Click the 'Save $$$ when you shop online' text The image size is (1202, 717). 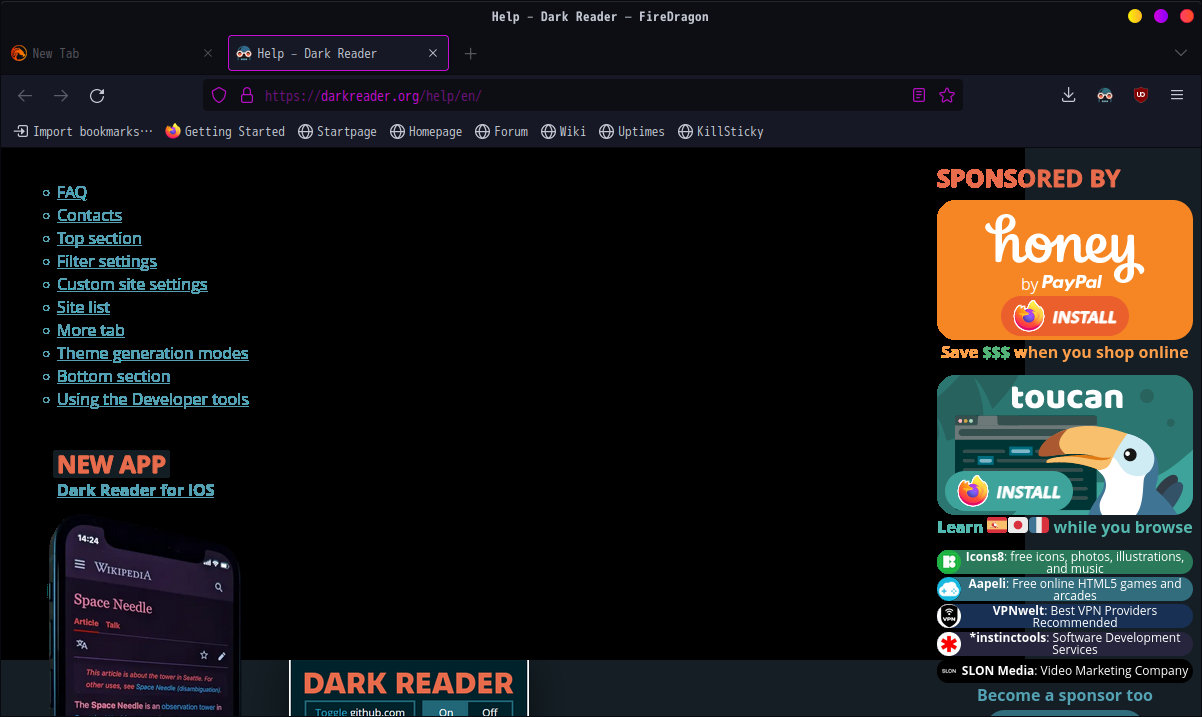tap(1064, 352)
